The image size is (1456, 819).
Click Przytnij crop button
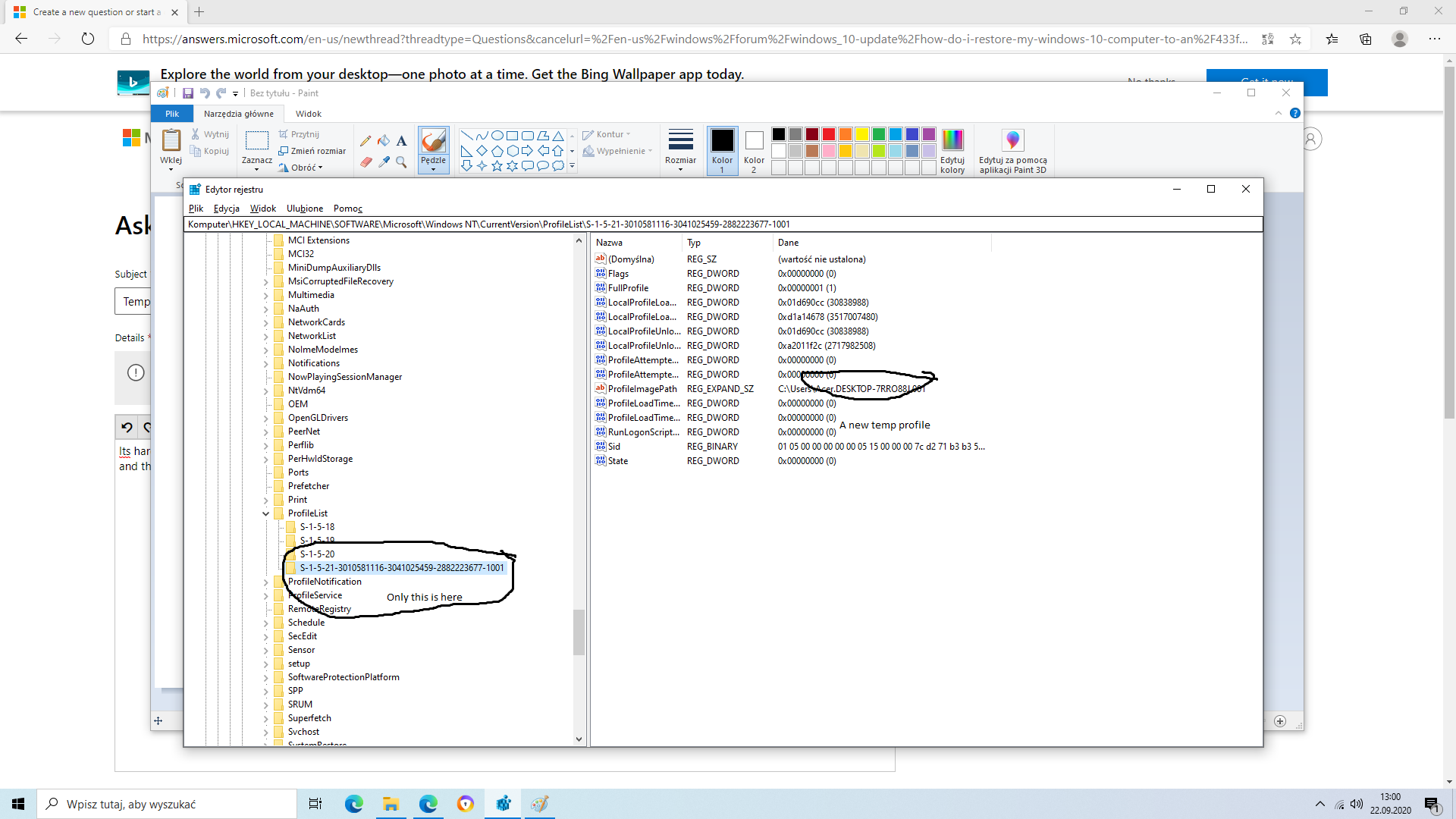coord(299,134)
